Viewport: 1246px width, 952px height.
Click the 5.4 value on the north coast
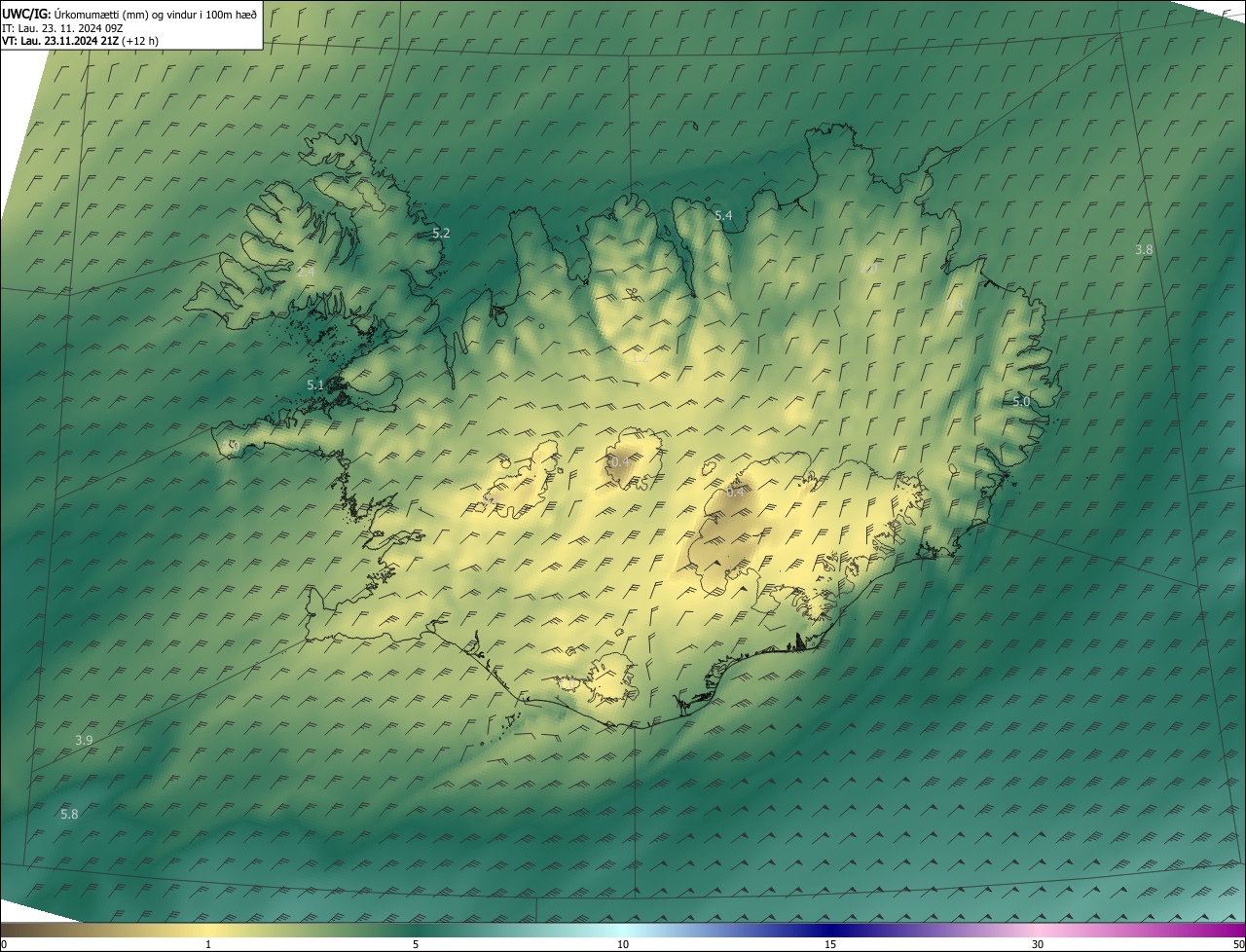click(x=723, y=215)
